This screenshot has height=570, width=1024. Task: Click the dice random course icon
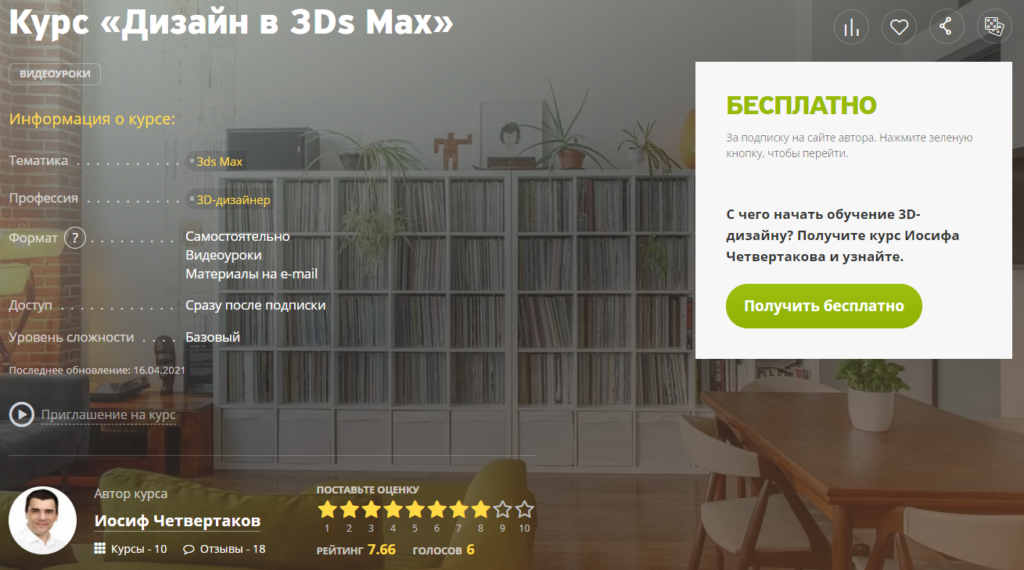(994, 27)
